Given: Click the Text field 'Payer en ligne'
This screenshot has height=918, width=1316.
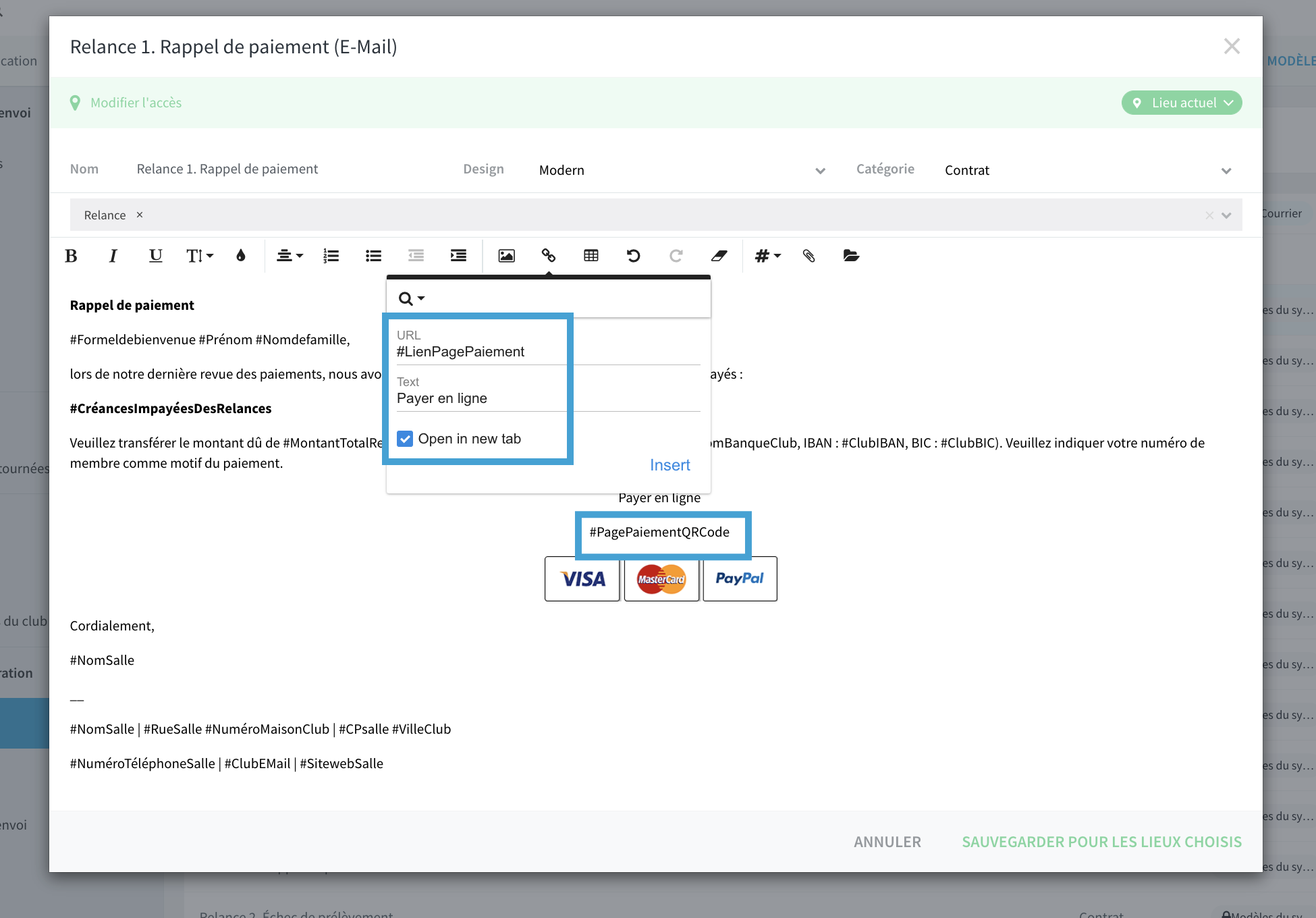Looking at the screenshot, I should [x=548, y=398].
